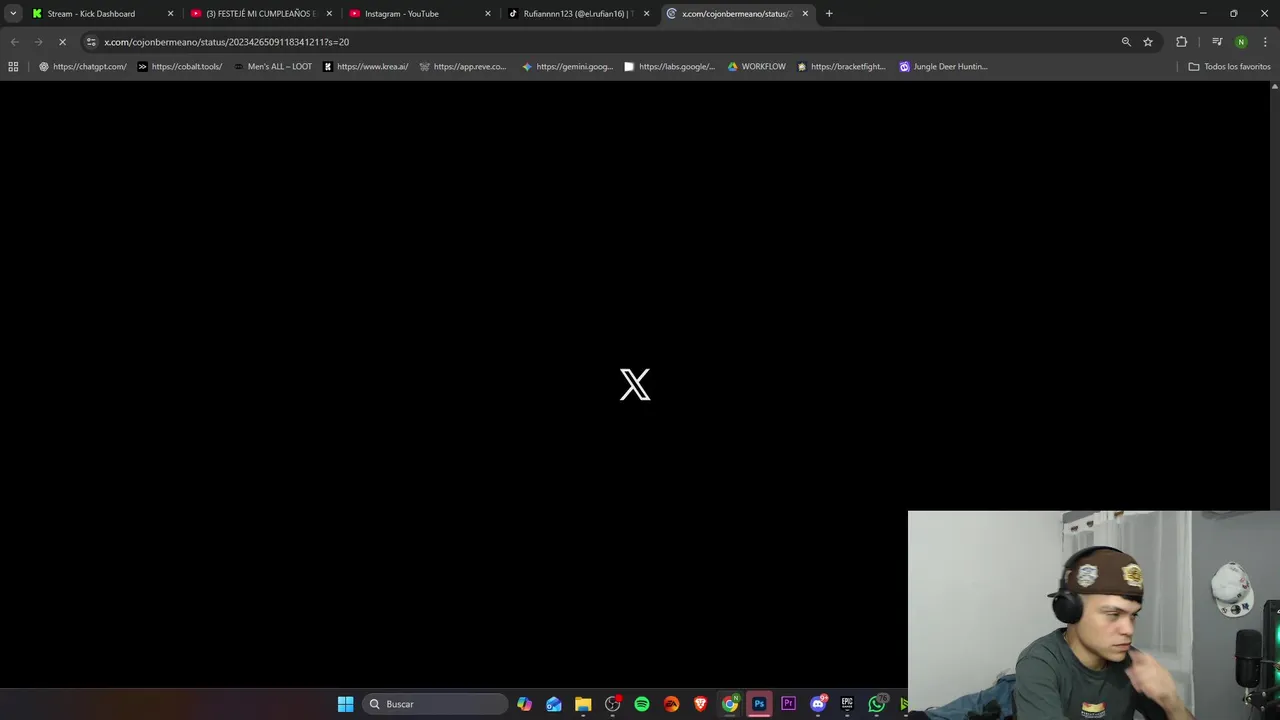
Task: Open the Men's ALL – LOOT bookmark
Action: point(272,67)
